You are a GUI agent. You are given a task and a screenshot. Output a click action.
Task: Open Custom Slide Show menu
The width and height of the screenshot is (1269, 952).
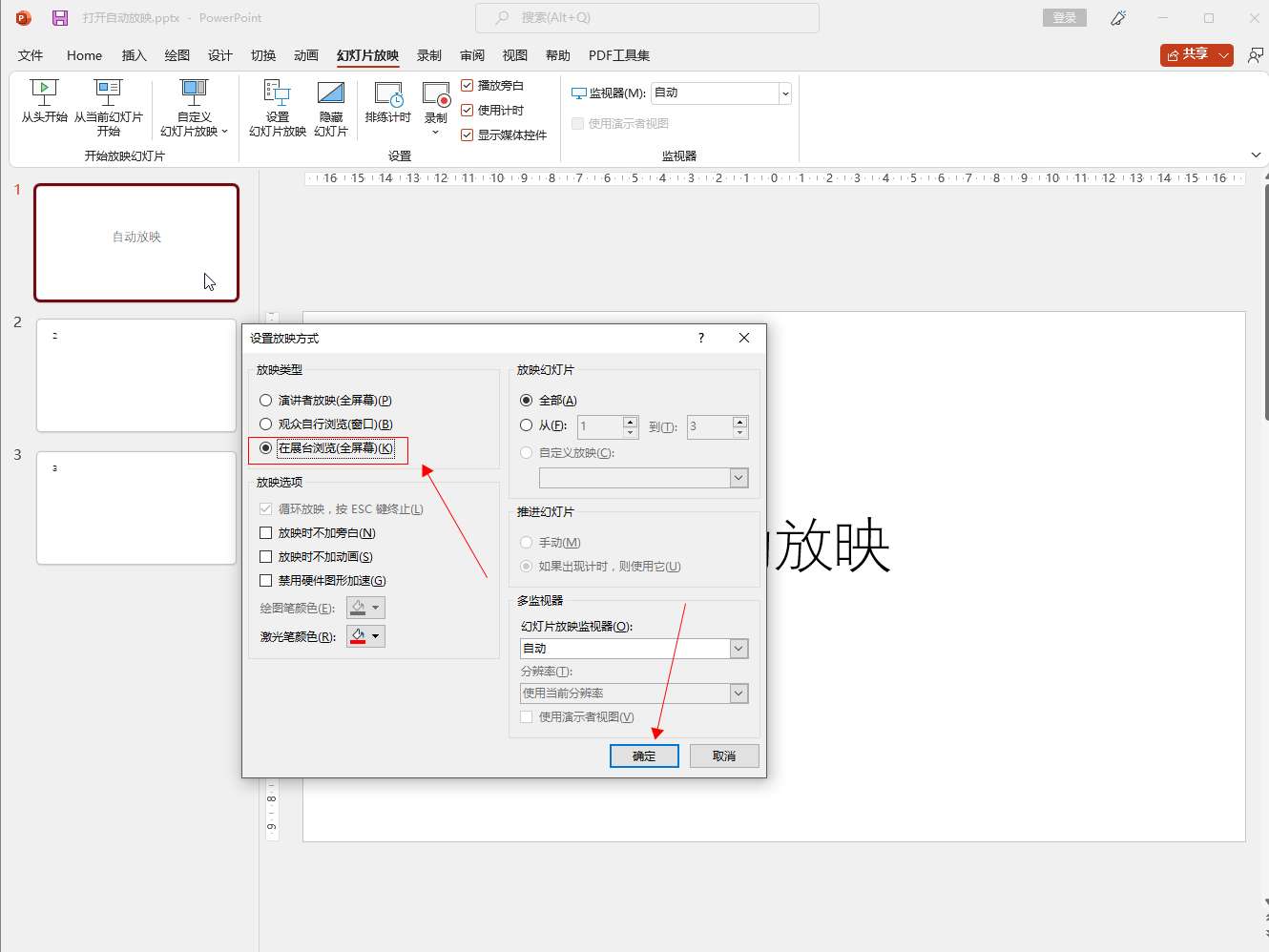pyautogui.click(x=194, y=107)
